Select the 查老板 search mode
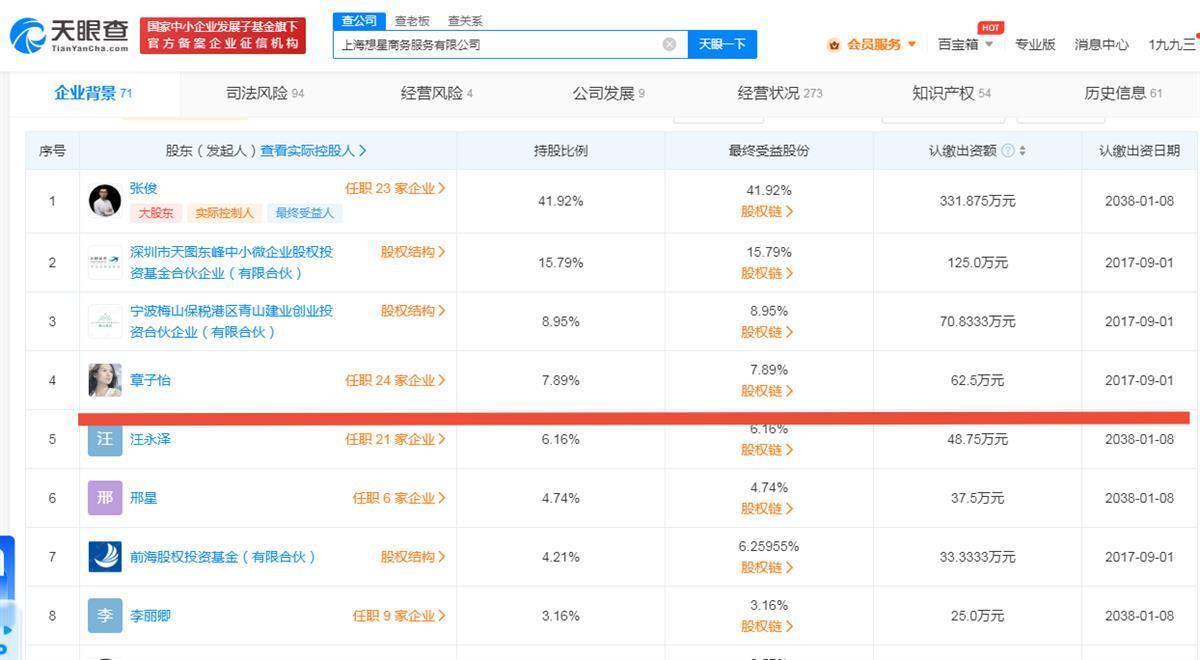 (x=412, y=20)
